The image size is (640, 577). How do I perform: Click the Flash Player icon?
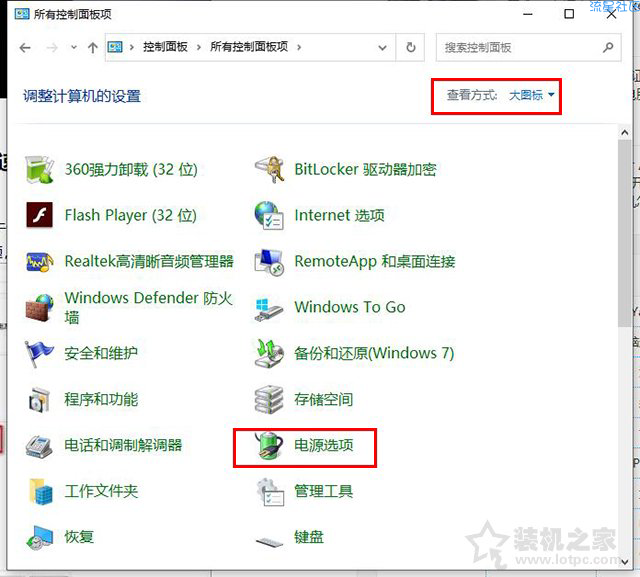(39, 215)
